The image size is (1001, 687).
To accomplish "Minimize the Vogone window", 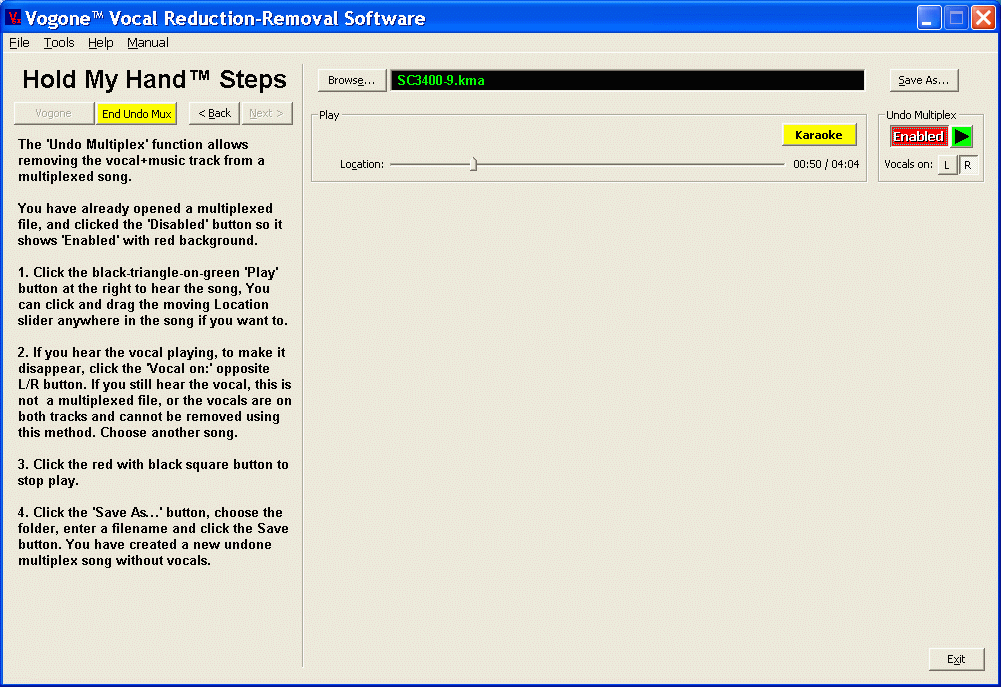I will click(930, 18).
